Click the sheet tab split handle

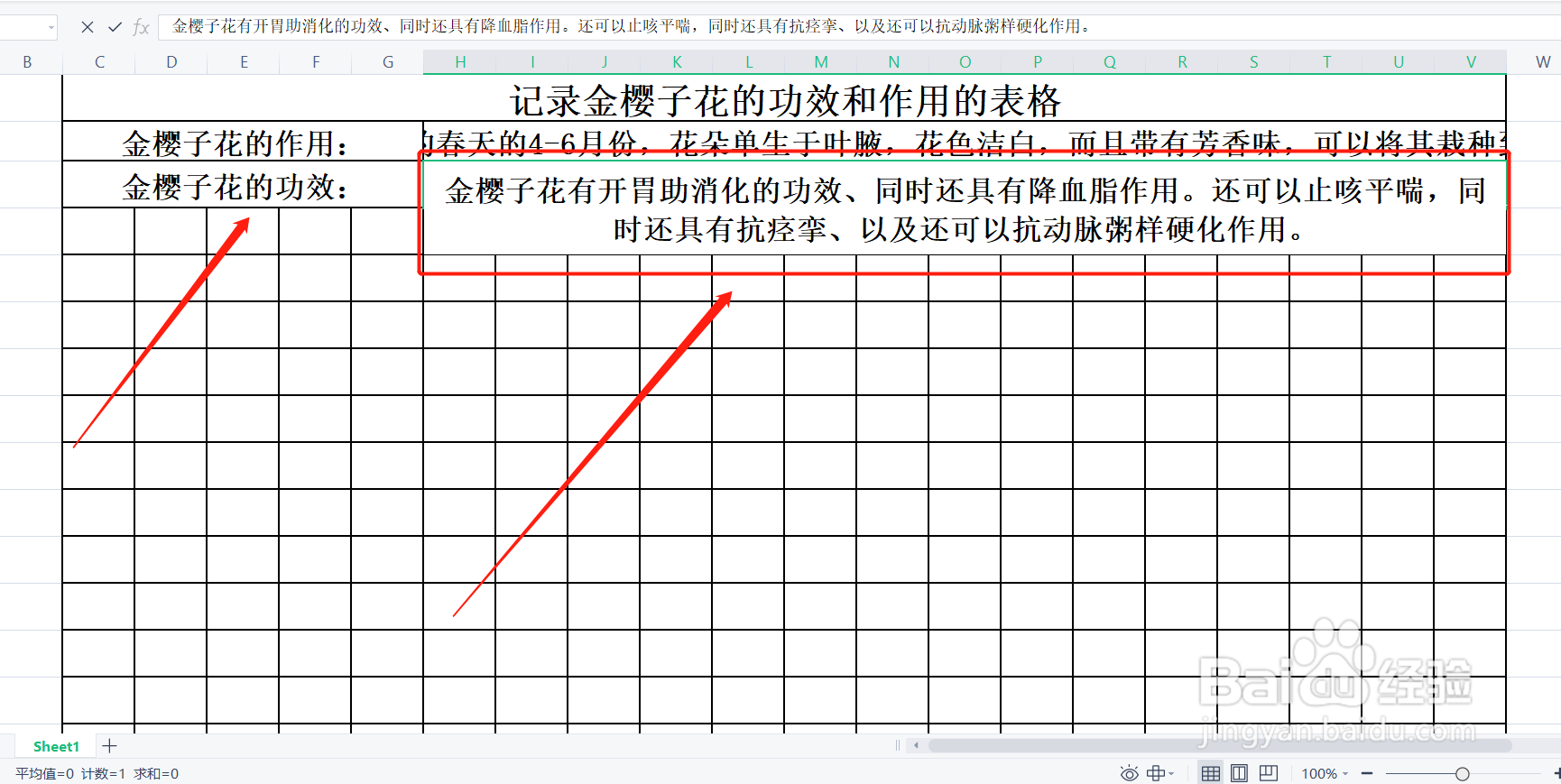click(898, 745)
